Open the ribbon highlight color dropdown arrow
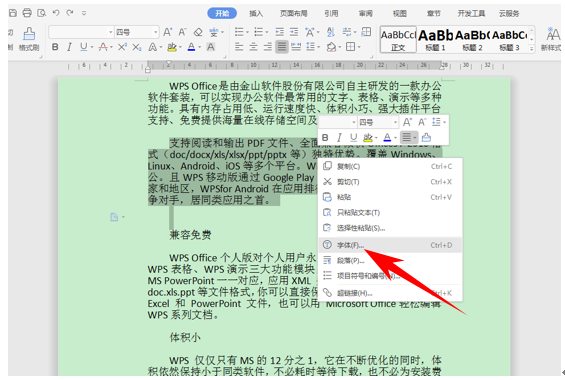 coord(180,47)
